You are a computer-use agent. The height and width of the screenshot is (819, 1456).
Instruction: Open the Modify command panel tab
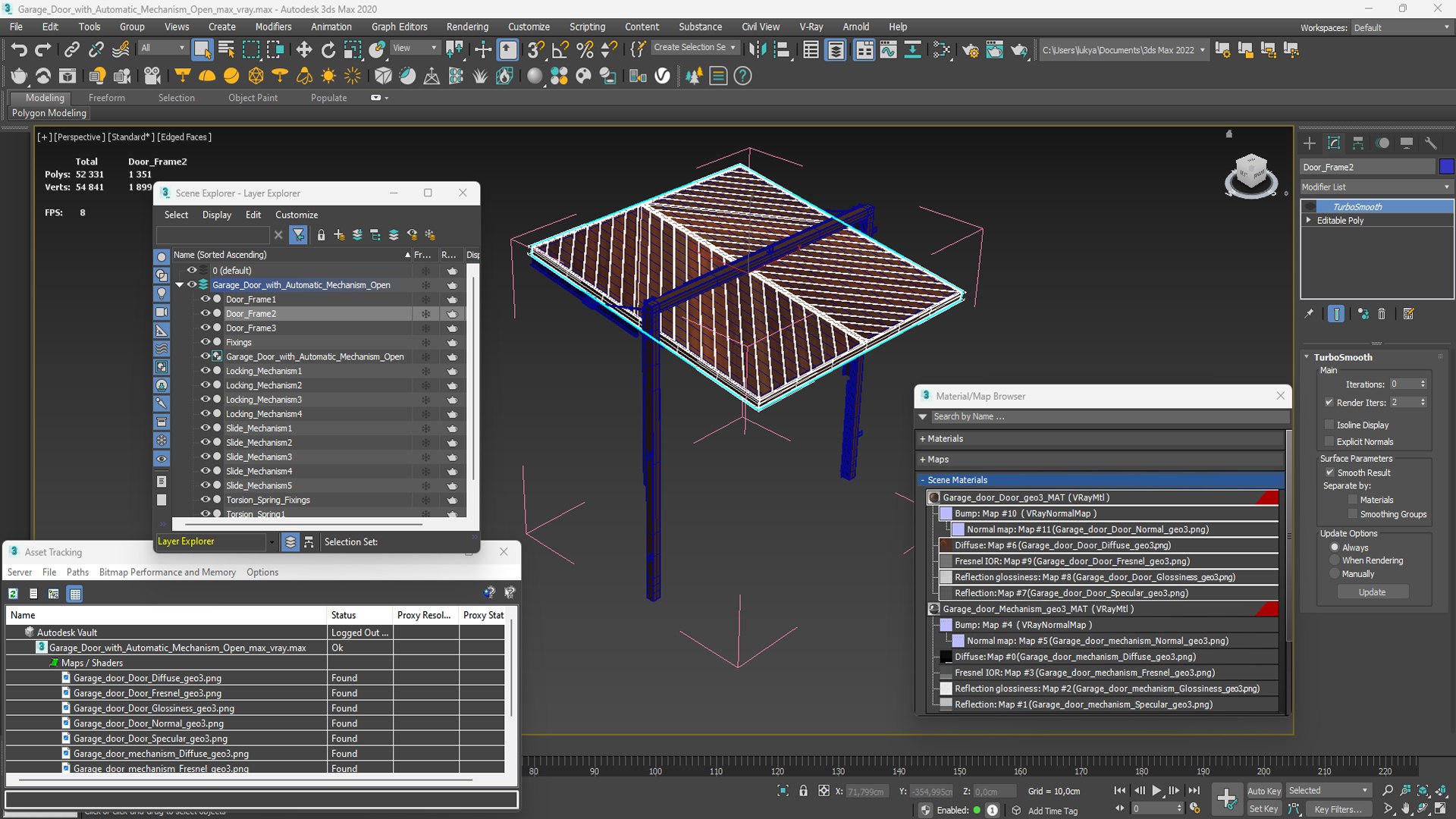click(1334, 143)
